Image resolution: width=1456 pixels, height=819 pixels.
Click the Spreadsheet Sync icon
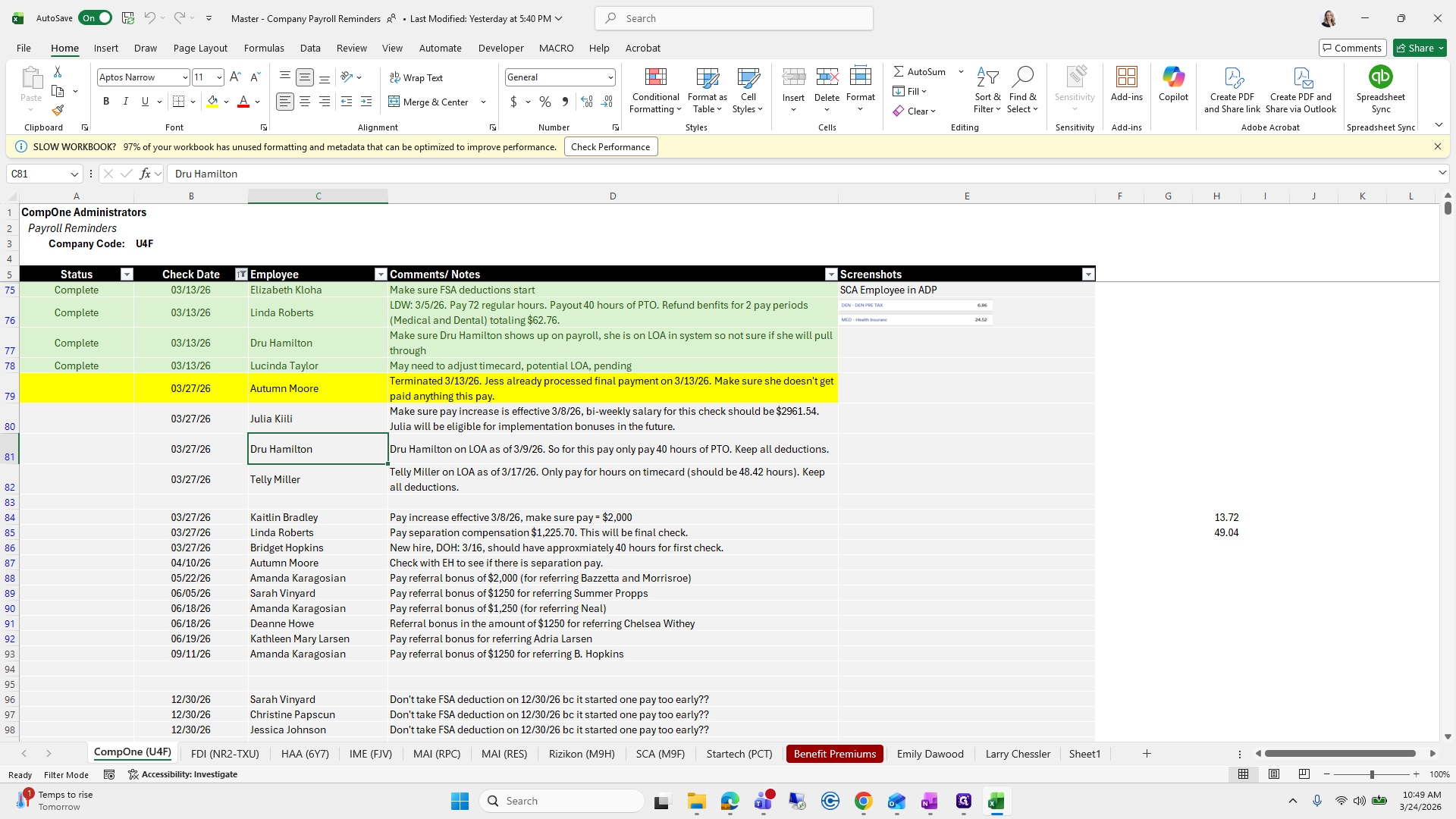tap(1380, 89)
